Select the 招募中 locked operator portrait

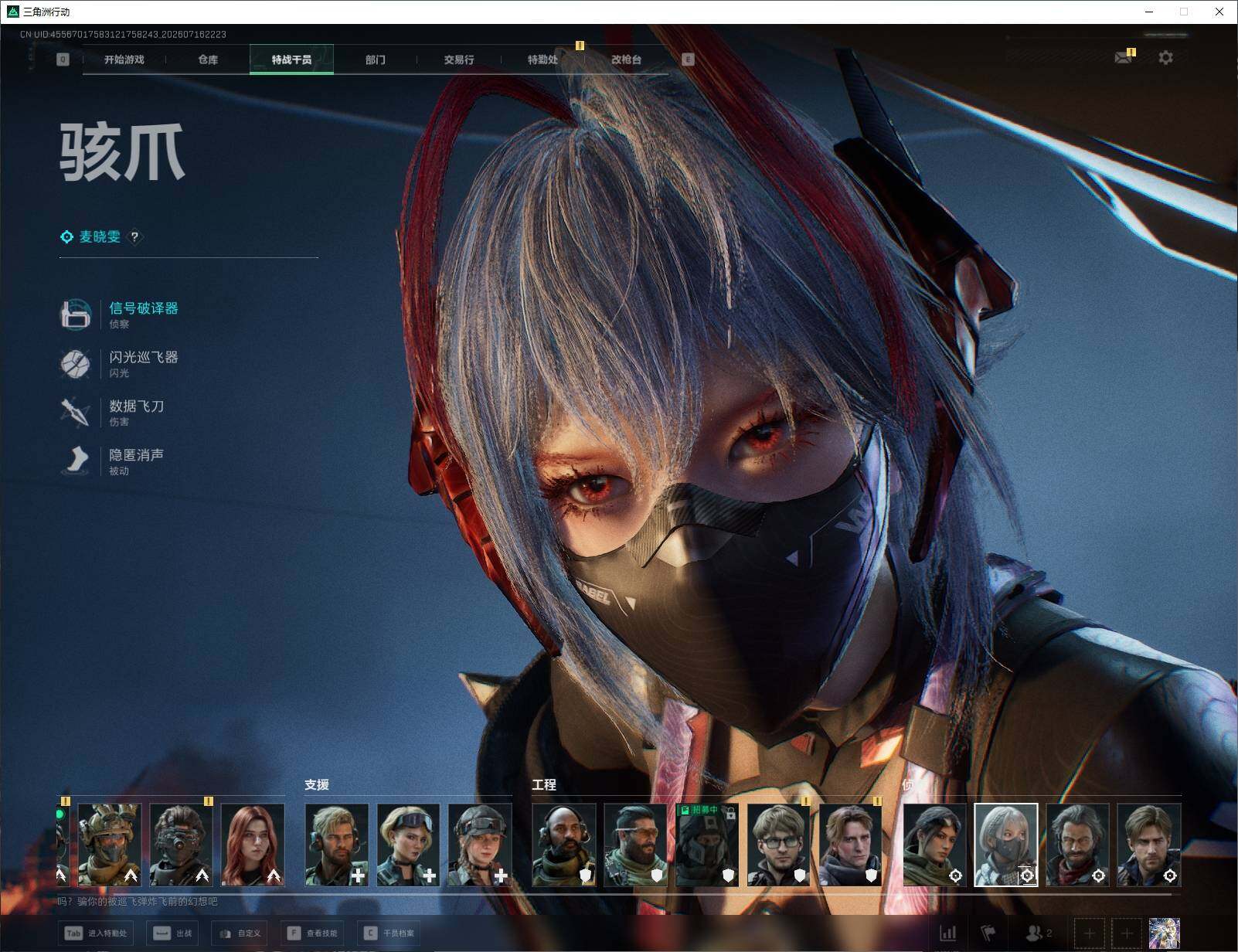point(707,845)
